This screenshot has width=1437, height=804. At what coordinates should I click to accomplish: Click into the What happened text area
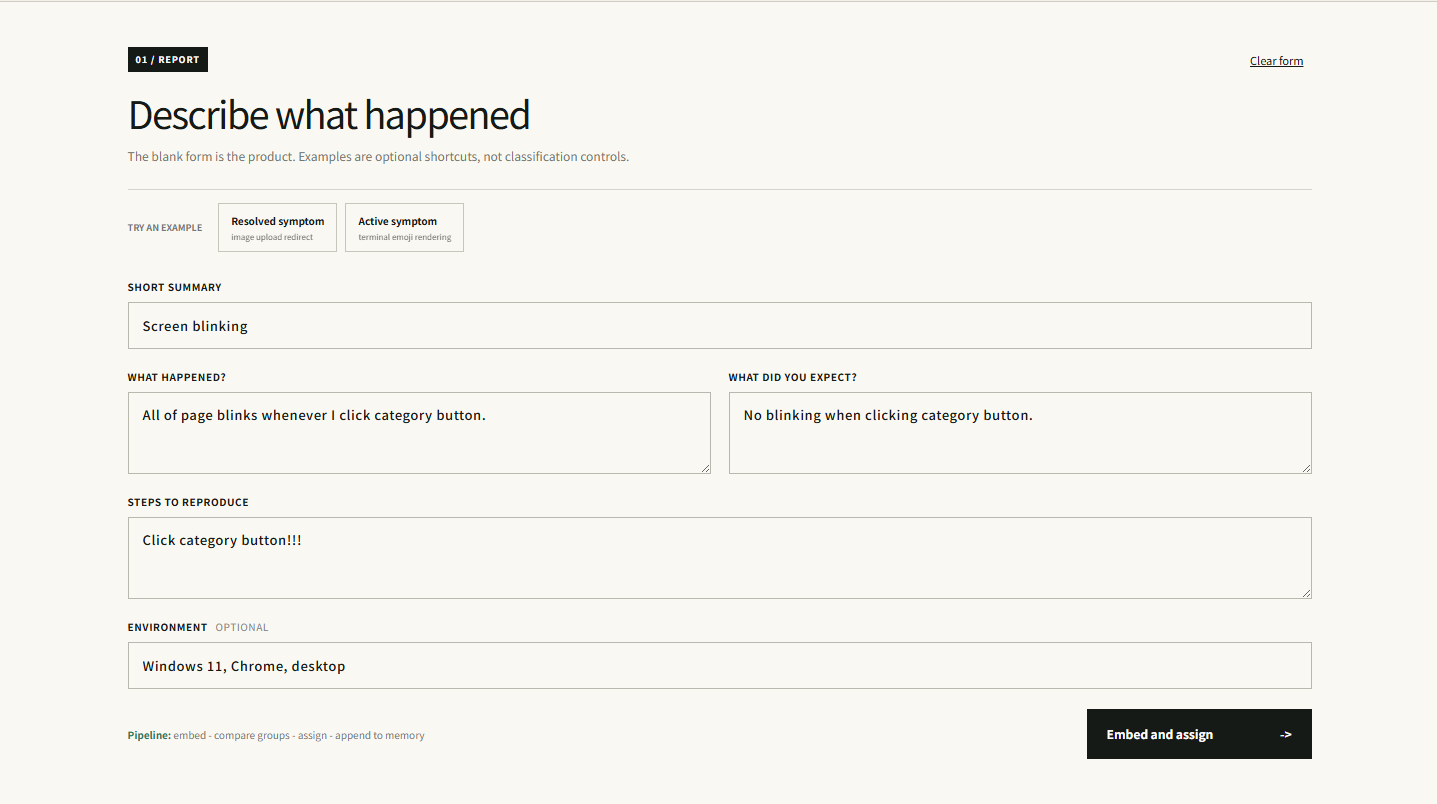(419, 433)
